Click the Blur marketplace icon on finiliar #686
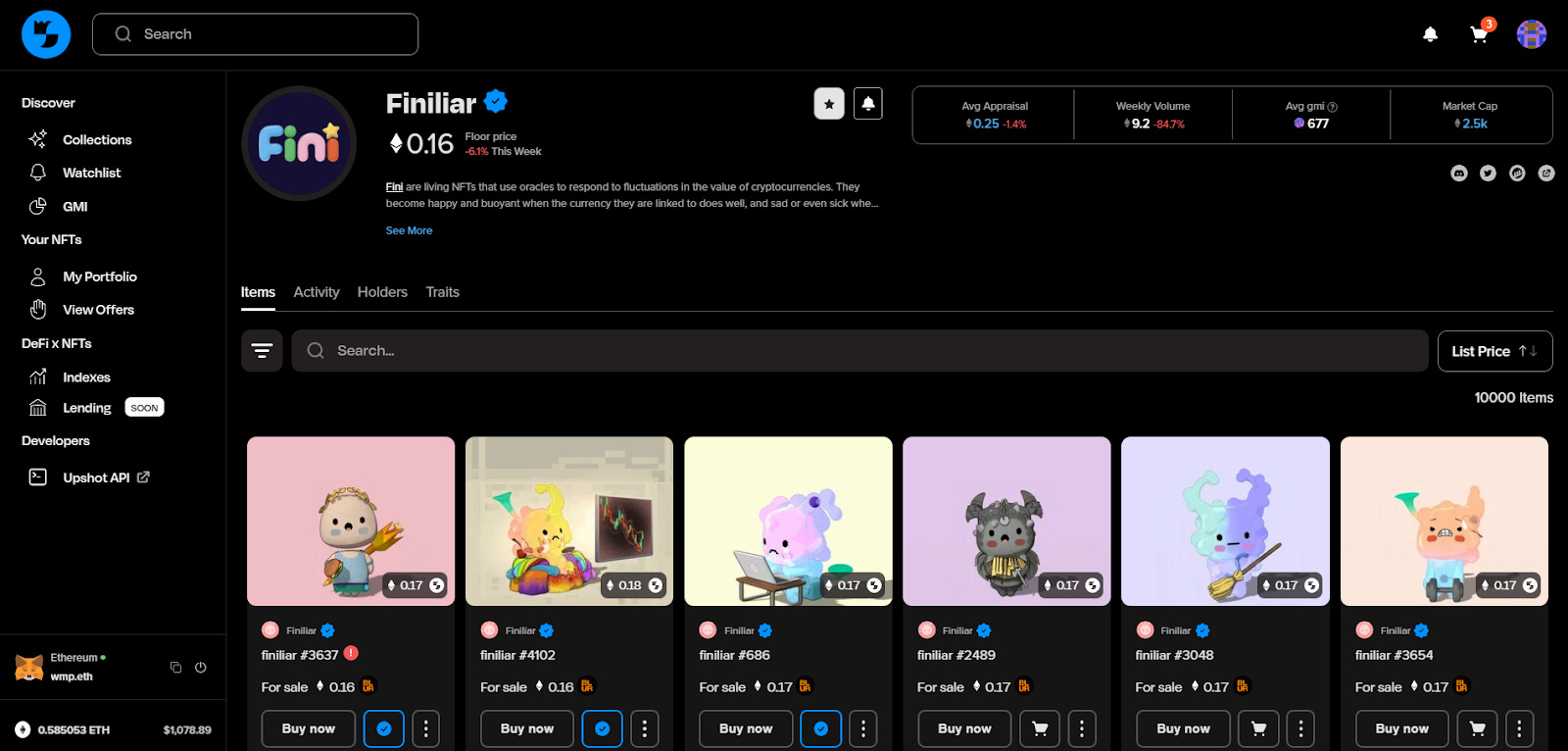The height and width of the screenshot is (751, 1568). [x=806, y=686]
